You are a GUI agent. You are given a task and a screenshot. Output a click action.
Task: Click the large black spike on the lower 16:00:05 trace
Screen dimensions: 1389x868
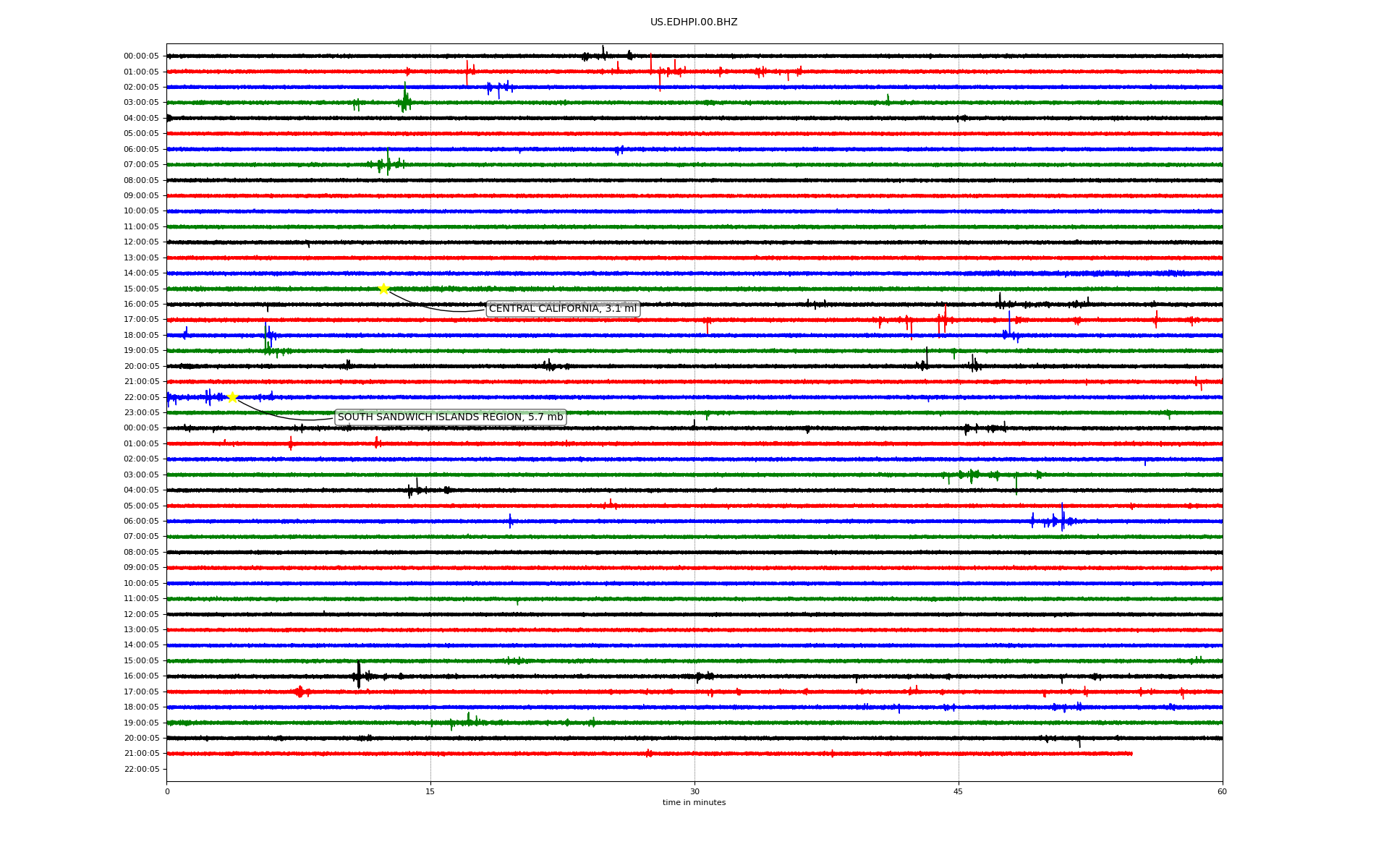[x=359, y=675]
